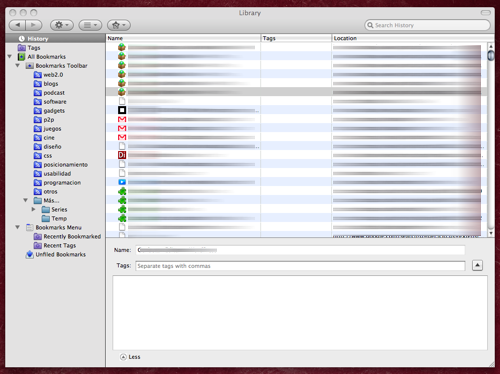
Task: Collapse the All Bookmarks tree
Action: tap(10, 57)
